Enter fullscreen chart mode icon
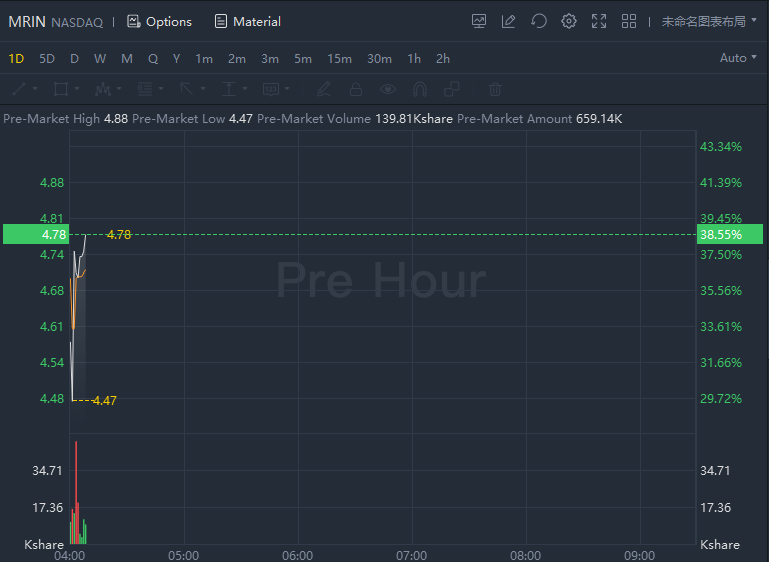 [x=599, y=21]
